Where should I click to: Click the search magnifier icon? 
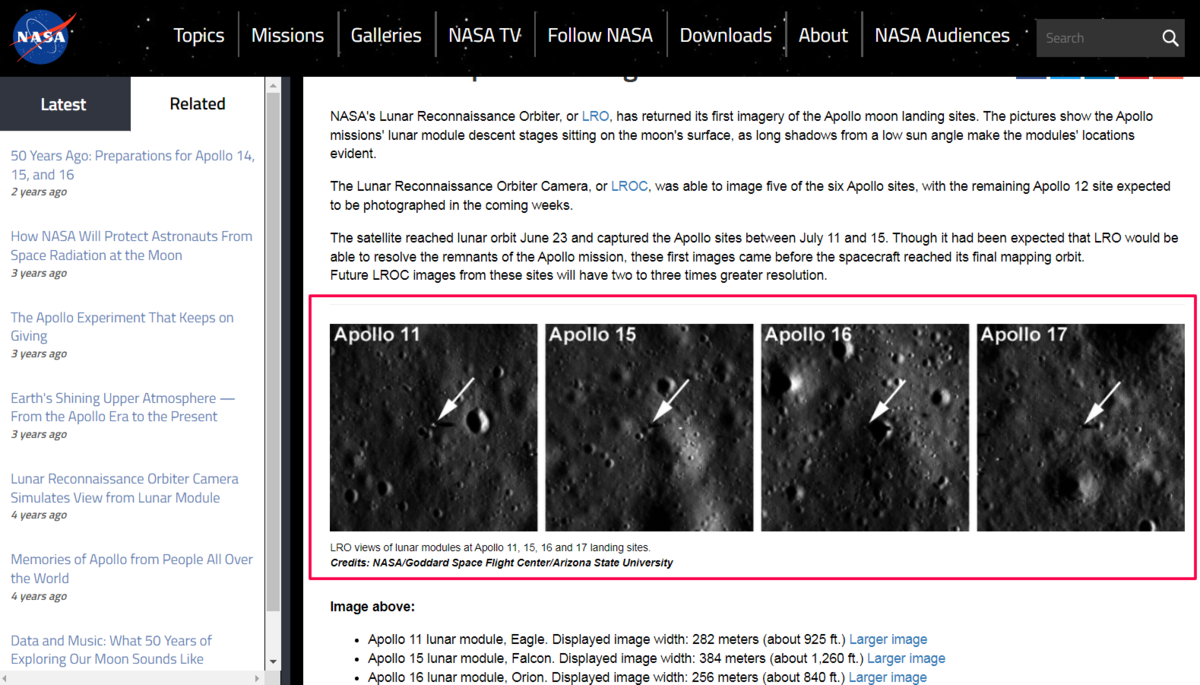[1171, 38]
